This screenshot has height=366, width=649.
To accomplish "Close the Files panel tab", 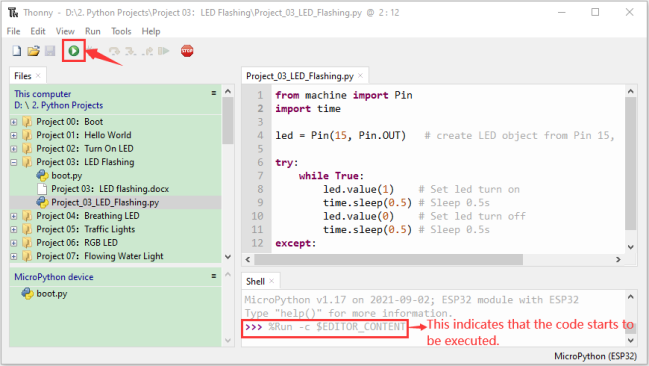I will (38, 75).
